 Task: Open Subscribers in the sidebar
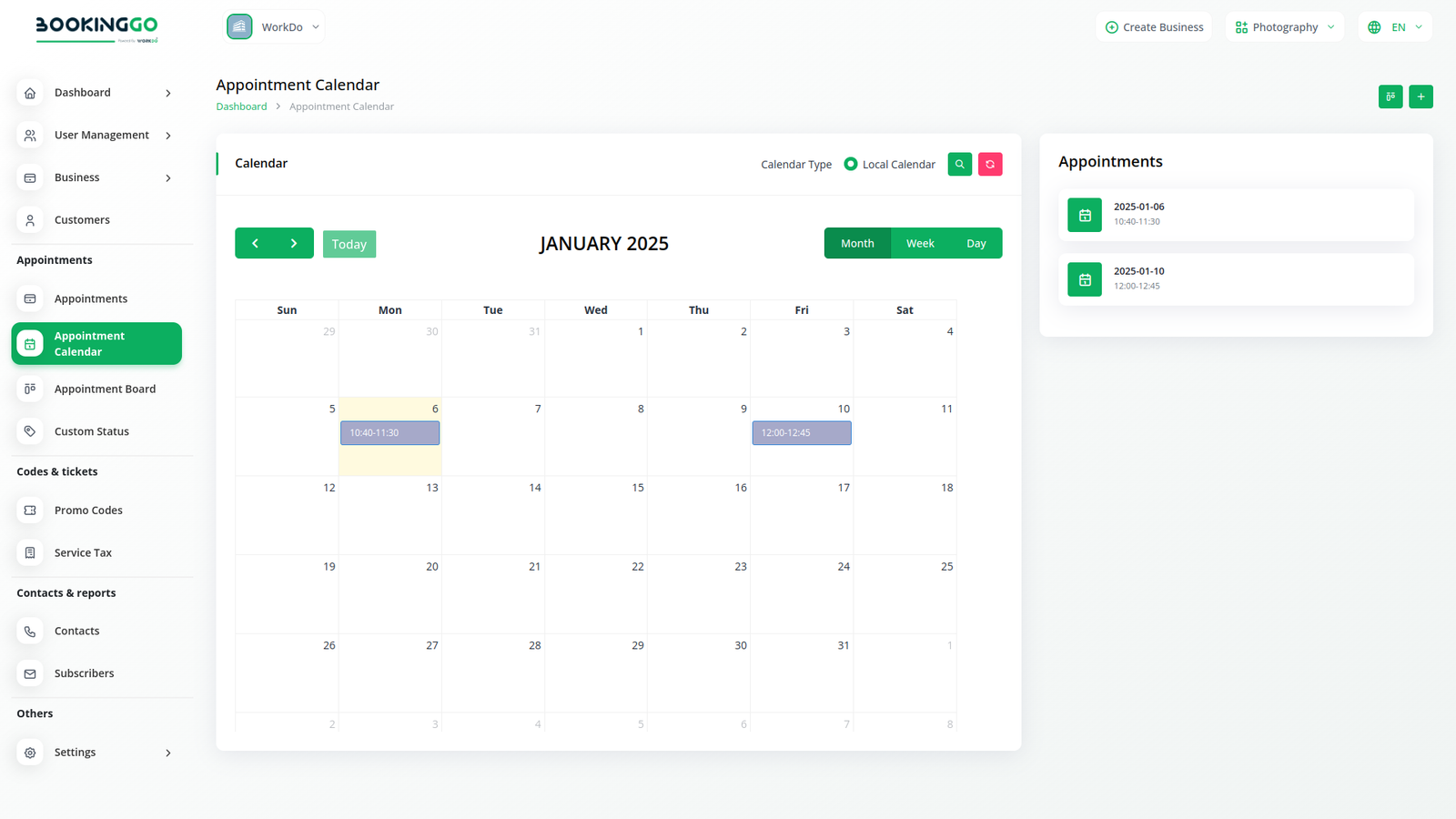coord(84,673)
